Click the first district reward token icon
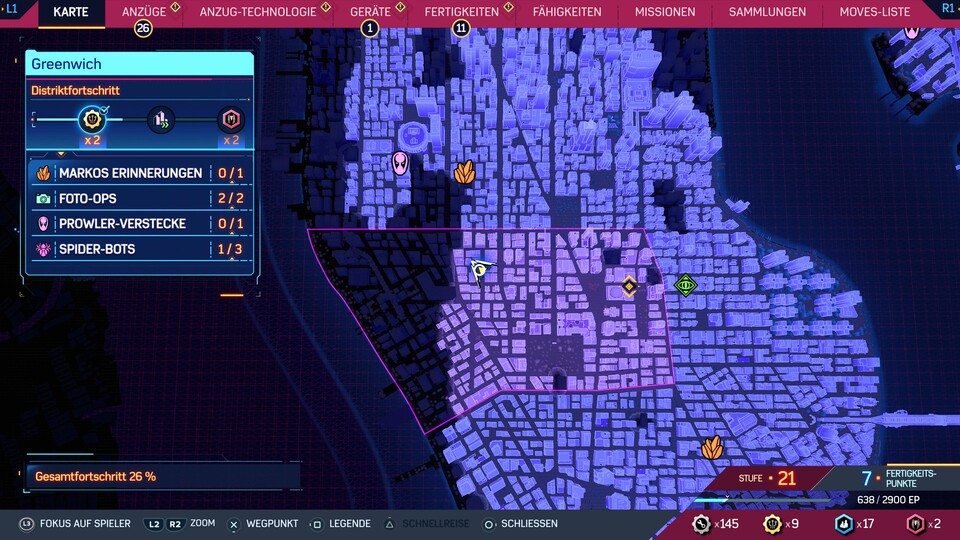 click(x=92, y=119)
